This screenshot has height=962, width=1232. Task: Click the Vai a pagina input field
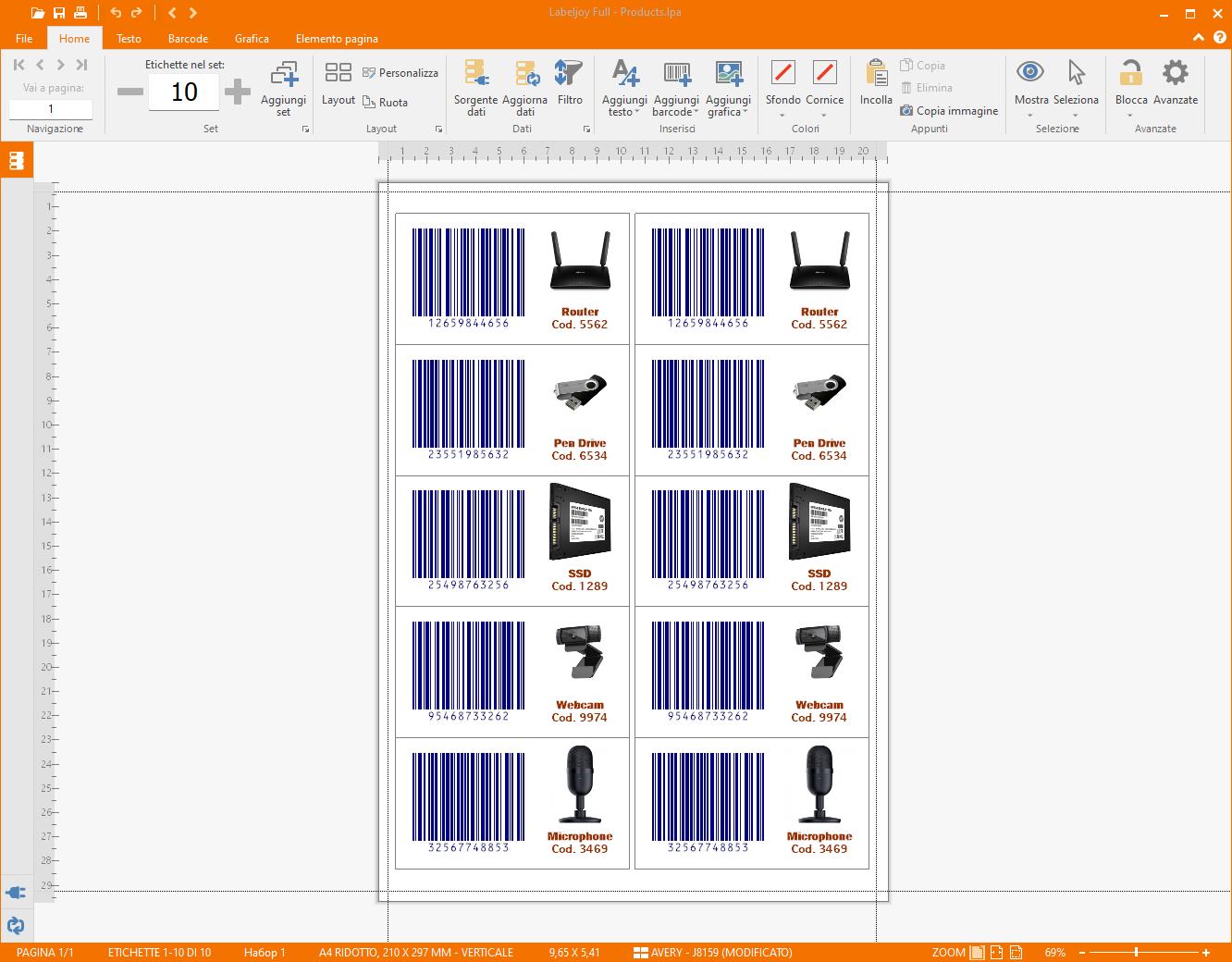(x=51, y=109)
